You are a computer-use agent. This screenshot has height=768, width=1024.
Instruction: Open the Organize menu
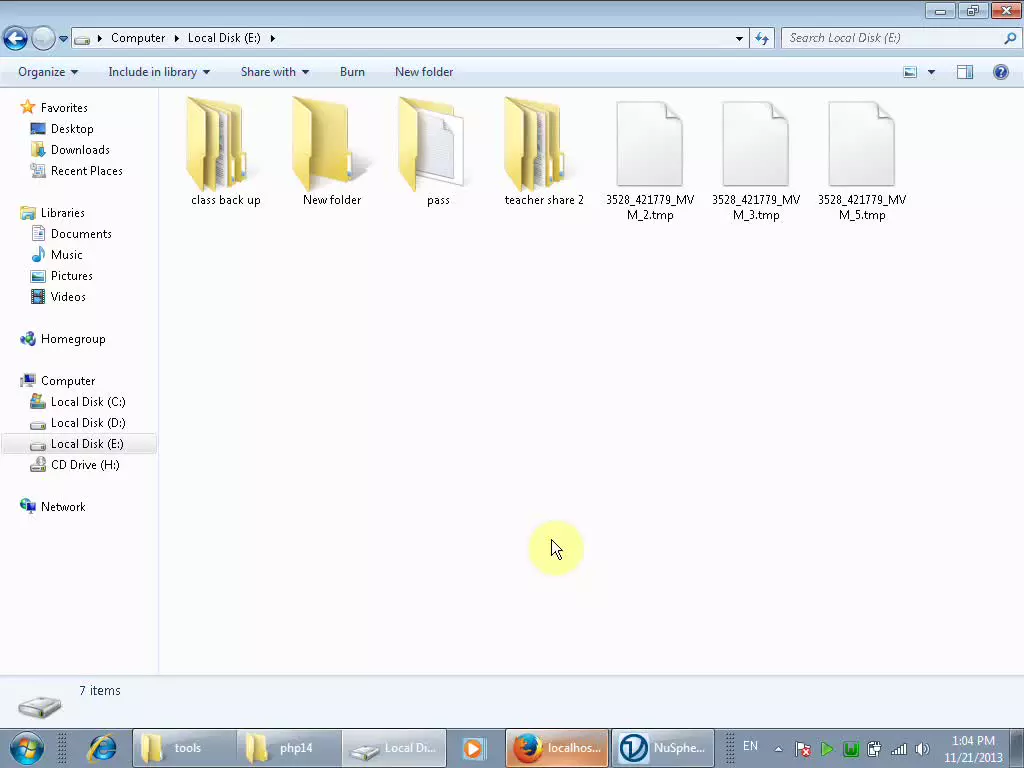[x=46, y=71]
